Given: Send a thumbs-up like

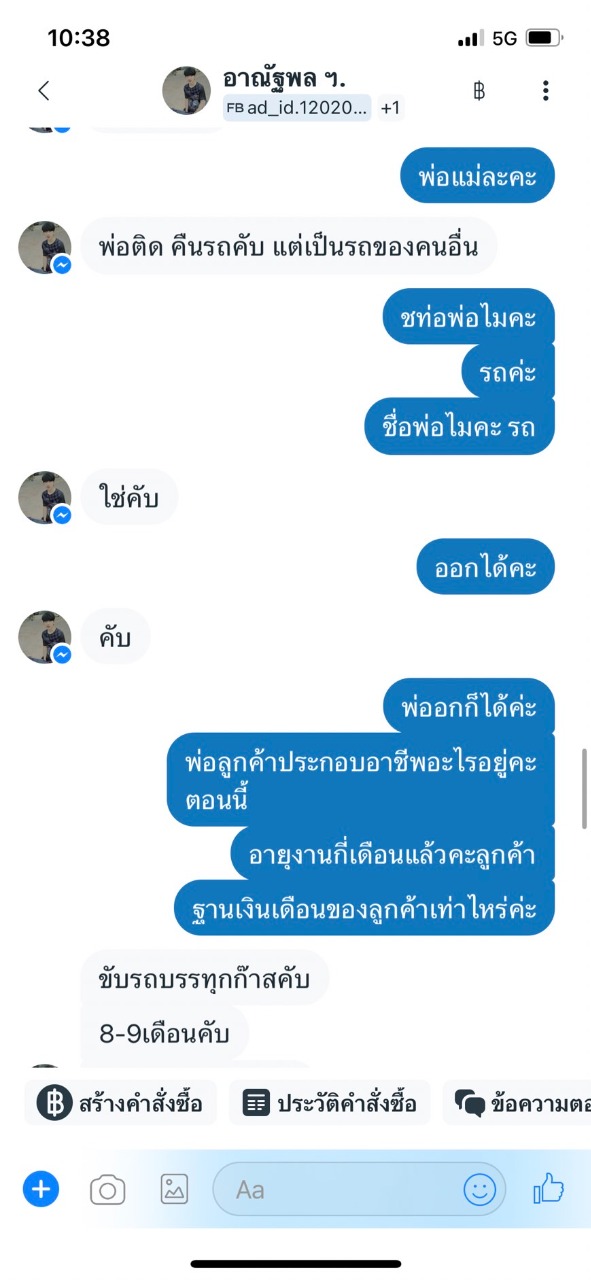Looking at the screenshot, I should 548,1189.
